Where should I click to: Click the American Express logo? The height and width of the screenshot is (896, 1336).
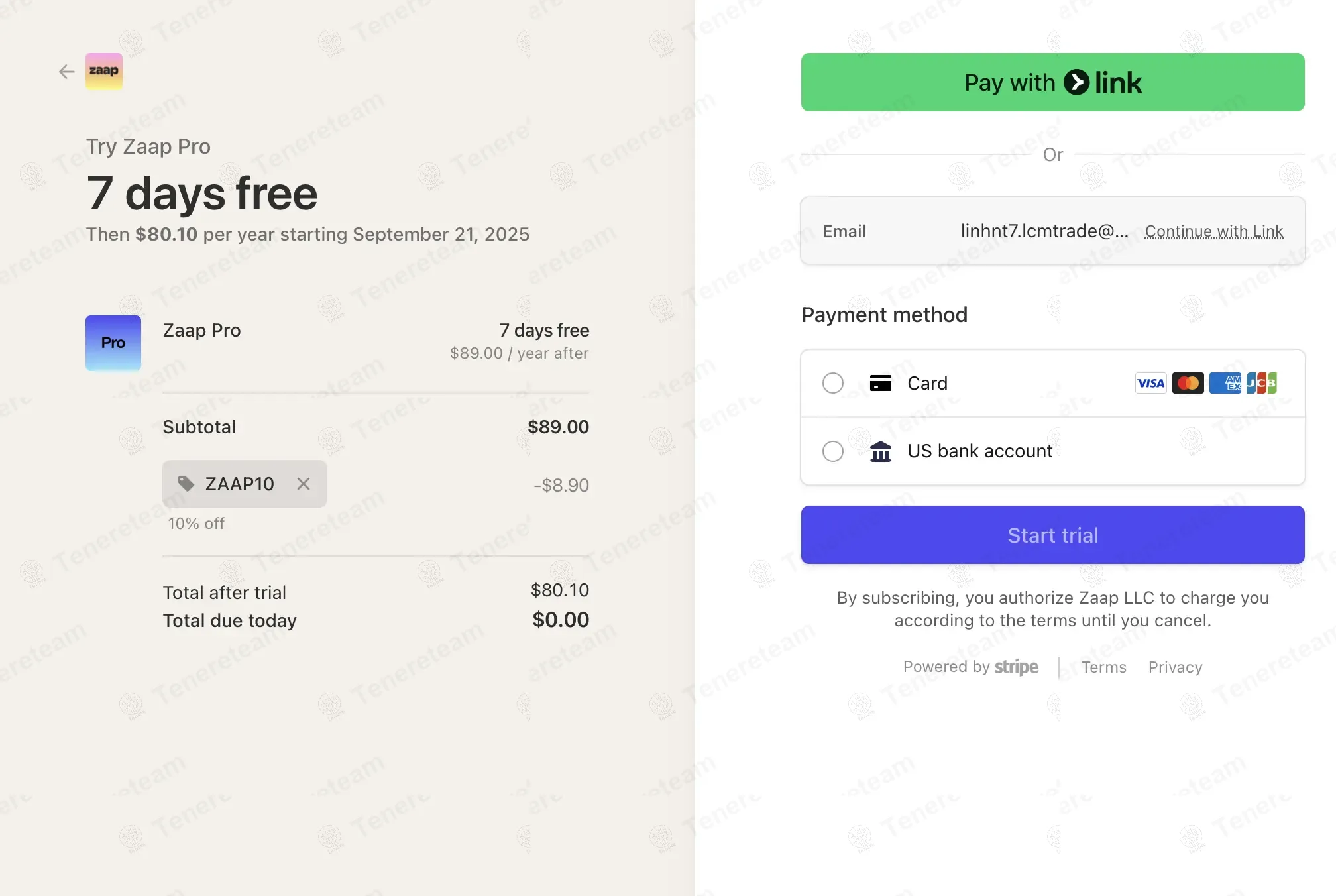1225,383
